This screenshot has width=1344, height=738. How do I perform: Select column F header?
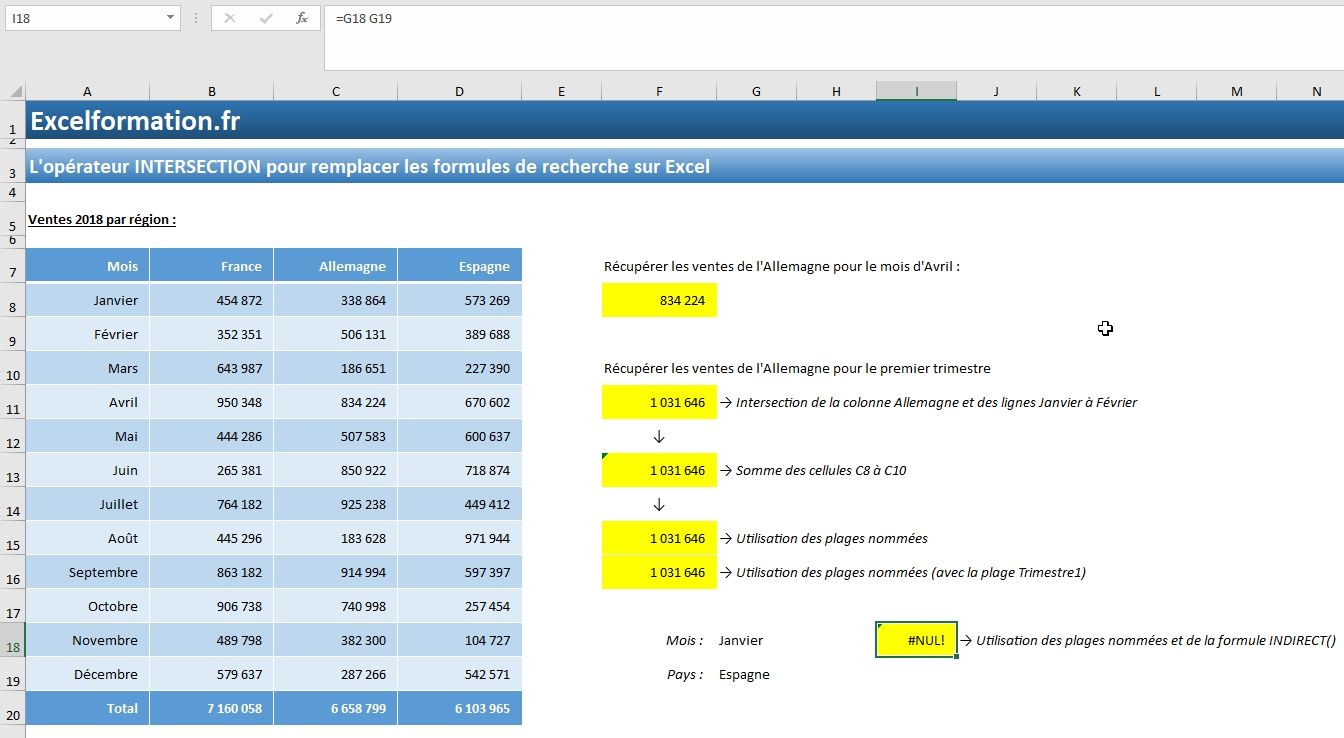pos(659,91)
